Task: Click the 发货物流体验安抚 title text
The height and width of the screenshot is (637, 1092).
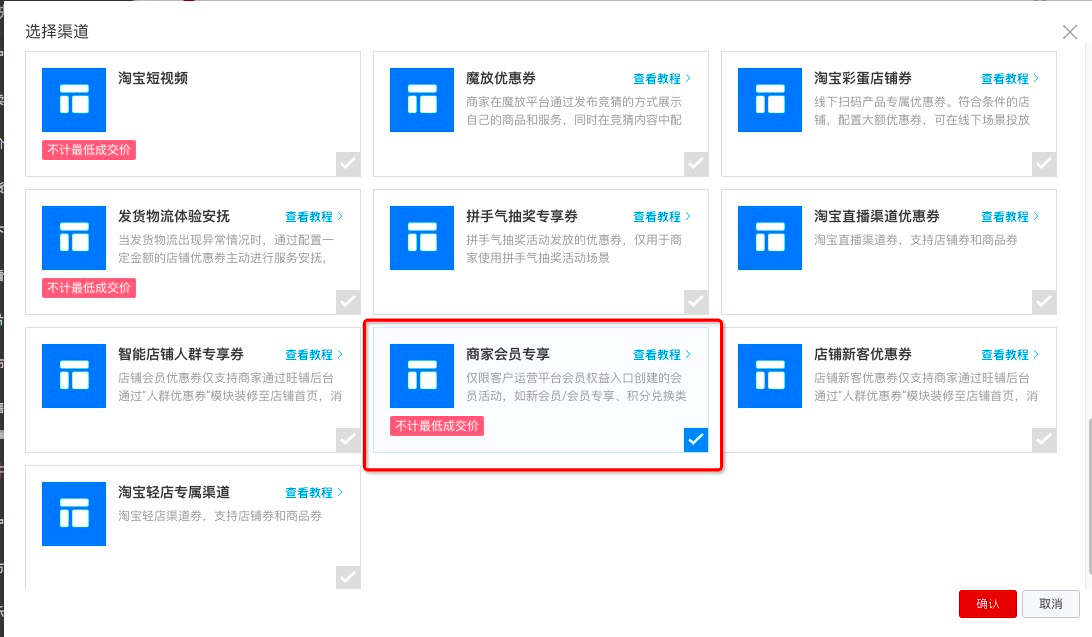Action: [x=174, y=216]
